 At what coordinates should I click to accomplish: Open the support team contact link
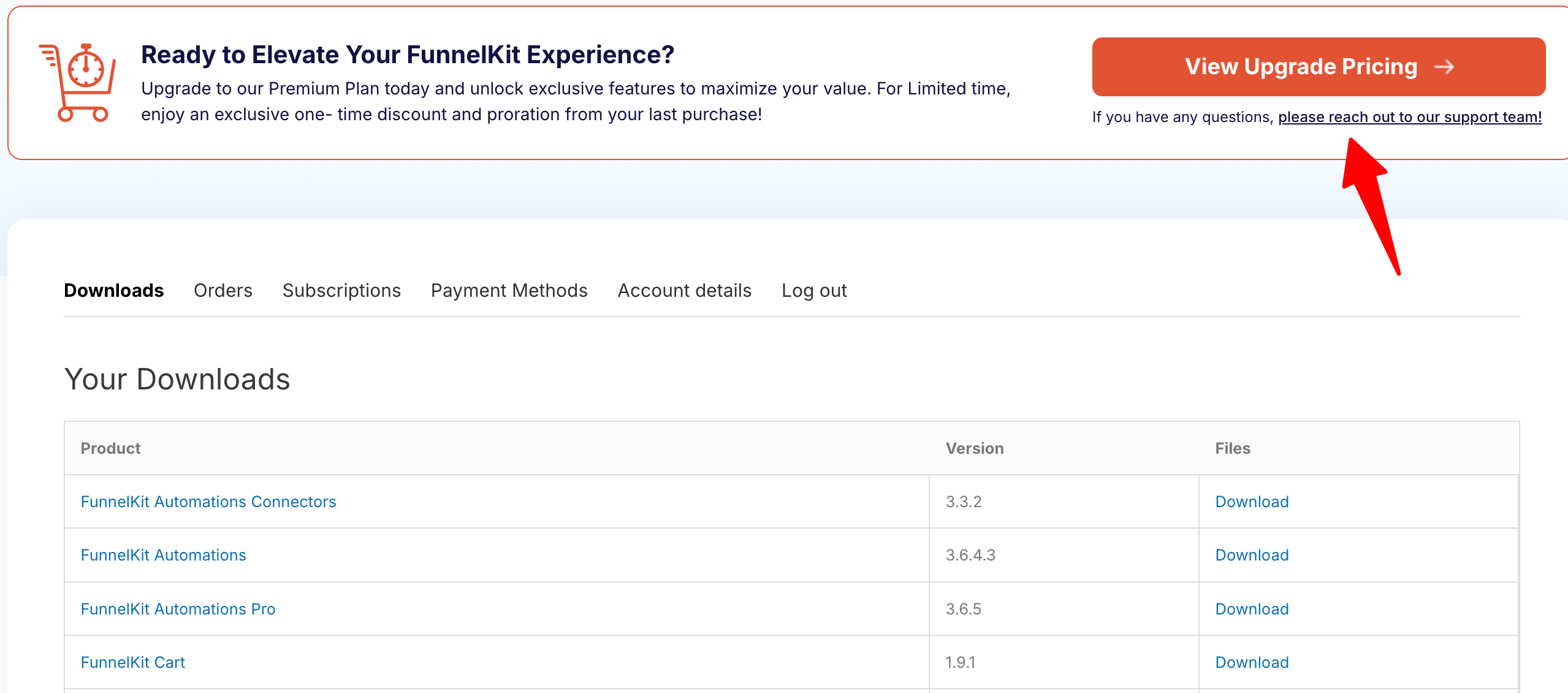pyautogui.click(x=1409, y=117)
